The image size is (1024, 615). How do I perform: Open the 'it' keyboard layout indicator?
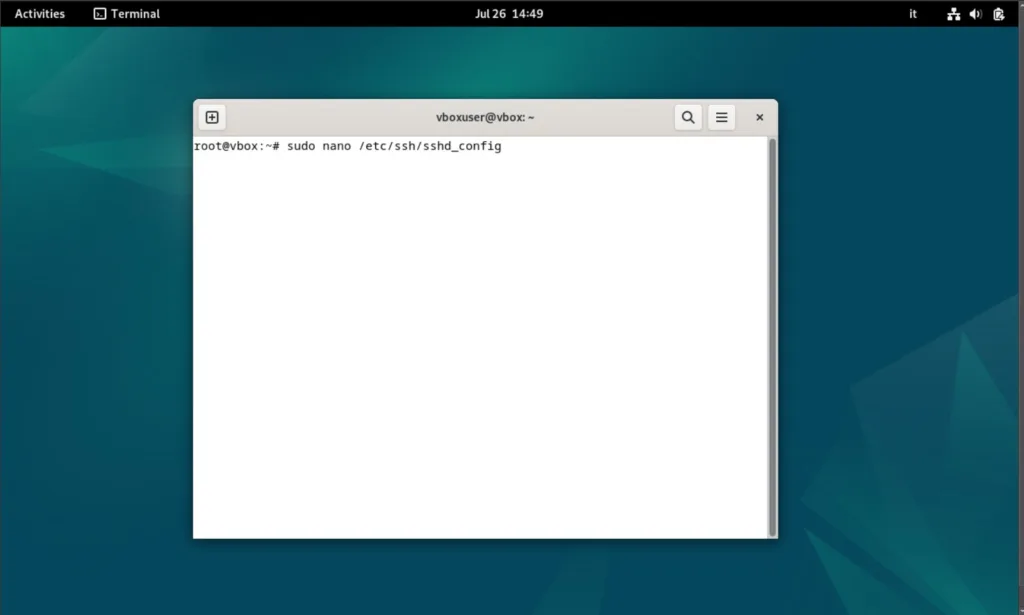pos(912,14)
